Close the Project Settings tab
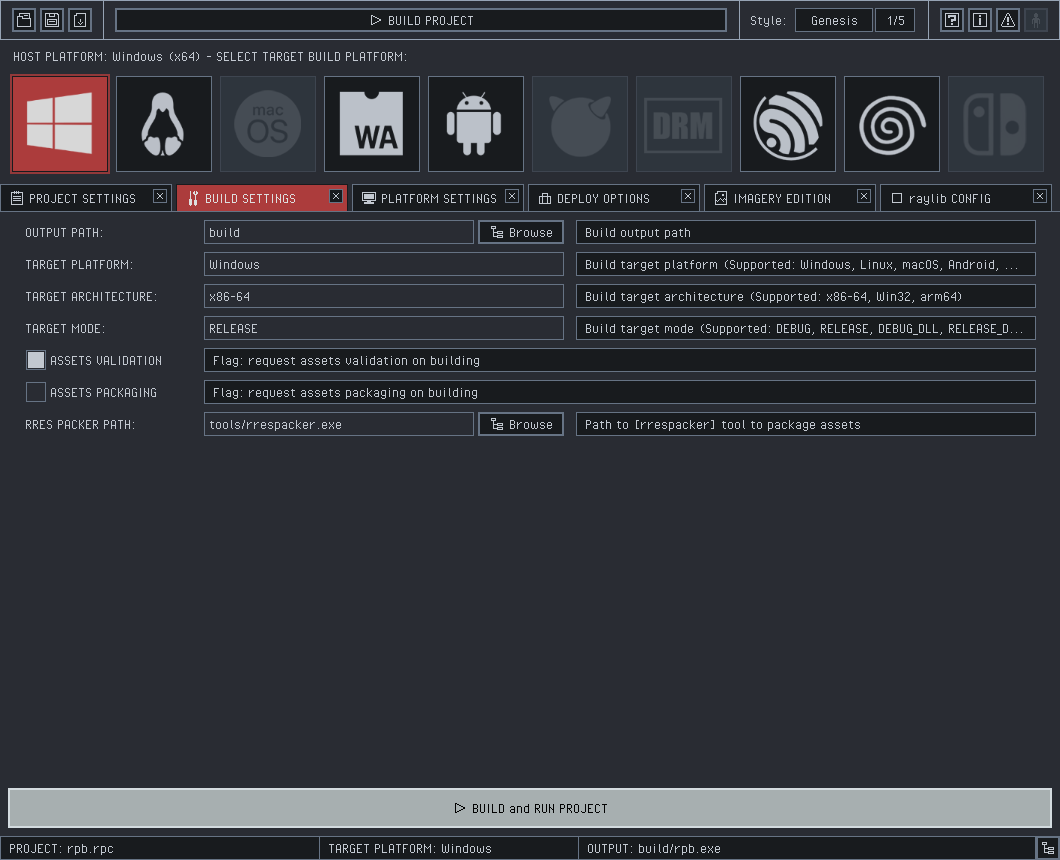Screen dimensions: 1060x860 (x=160, y=196)
